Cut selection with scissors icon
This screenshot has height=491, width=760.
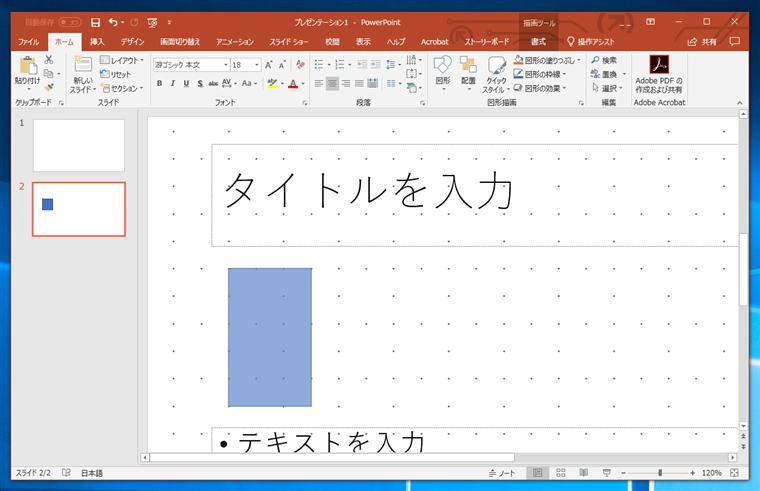48,60
